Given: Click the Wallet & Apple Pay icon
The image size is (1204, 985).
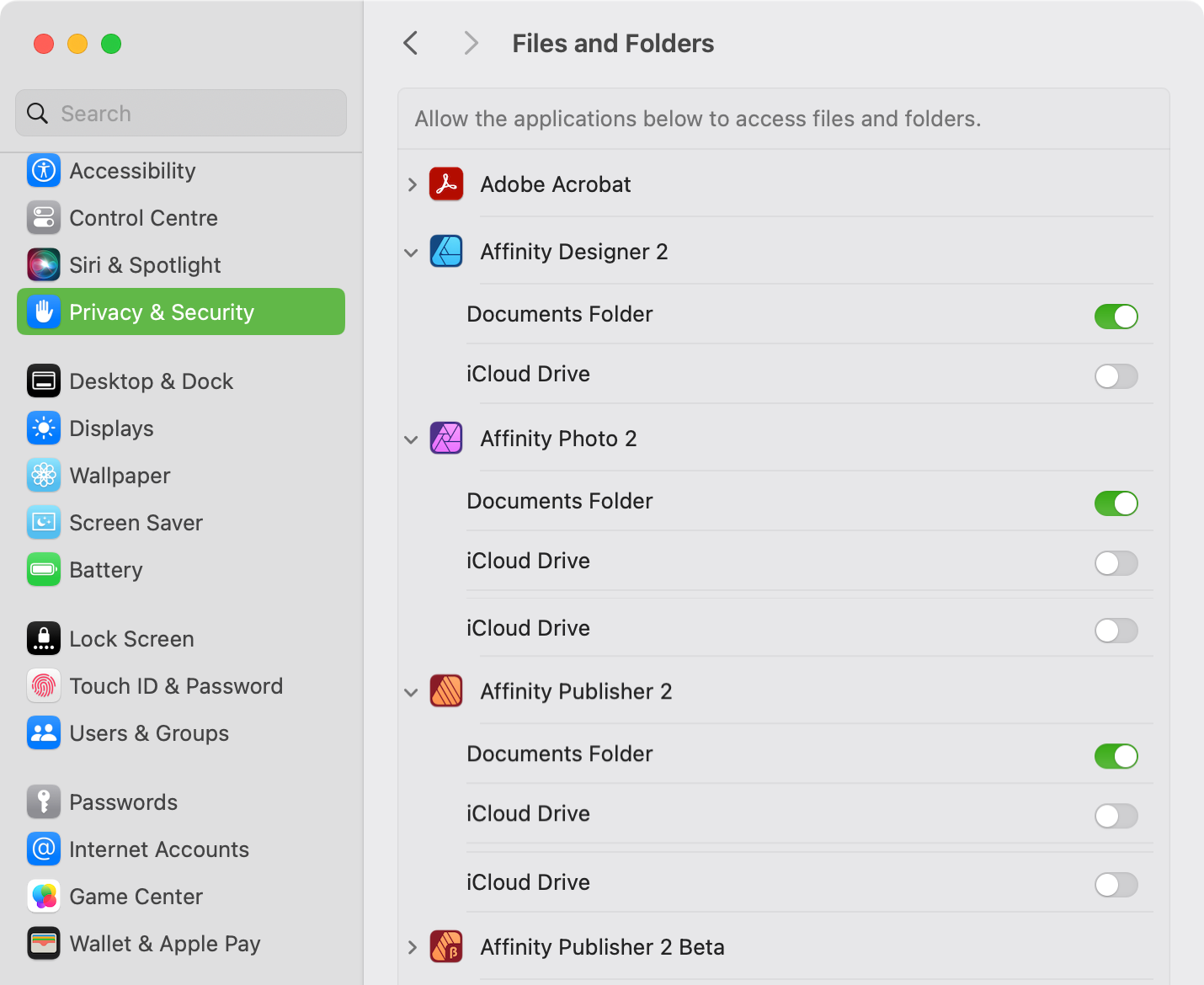Looking at the screenshot, I should tap(44, 944).
